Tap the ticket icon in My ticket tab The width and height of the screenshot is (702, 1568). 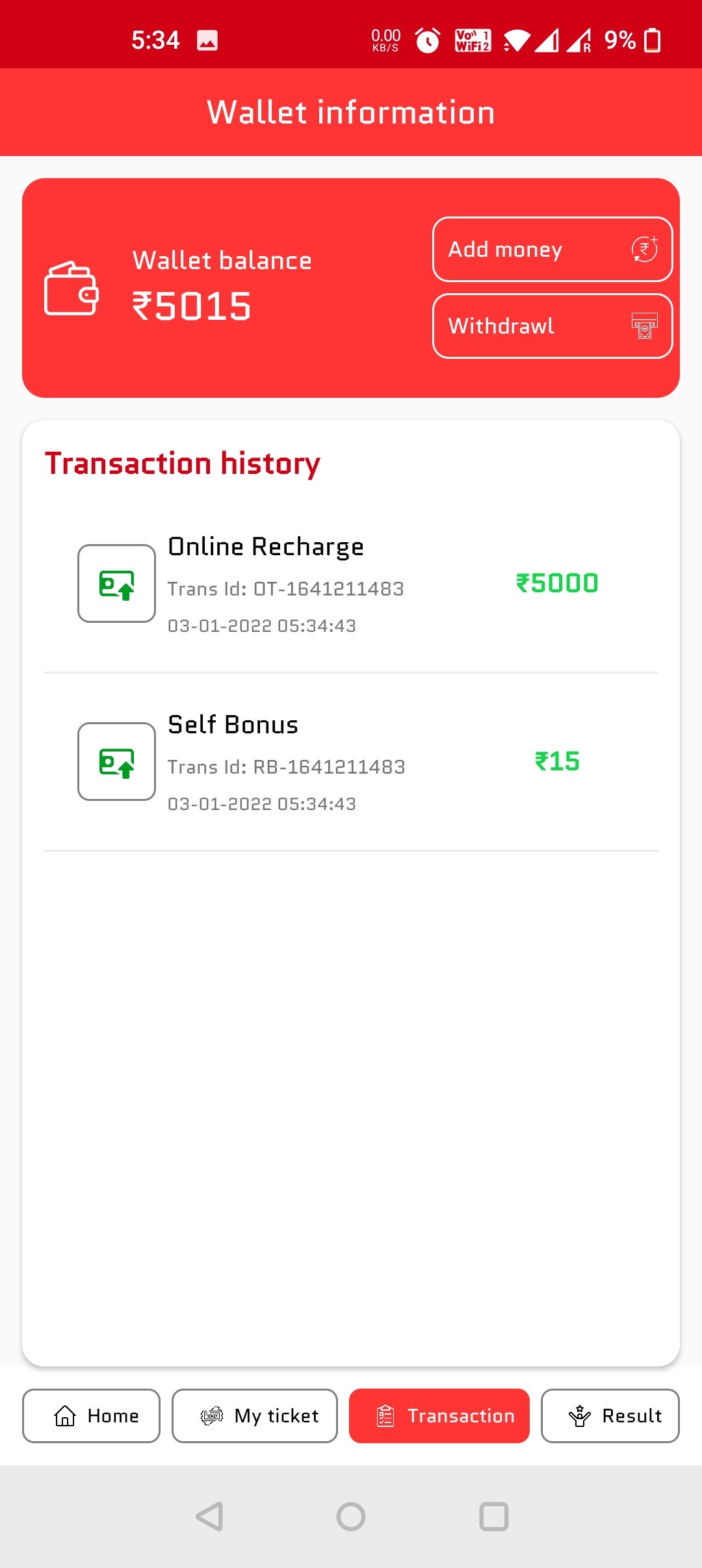point(212,1416)
